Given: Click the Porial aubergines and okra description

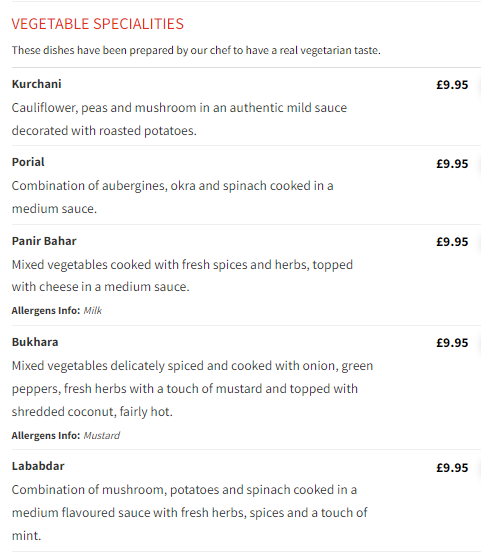Looking at the screenshot, I should tap(172, 197).
